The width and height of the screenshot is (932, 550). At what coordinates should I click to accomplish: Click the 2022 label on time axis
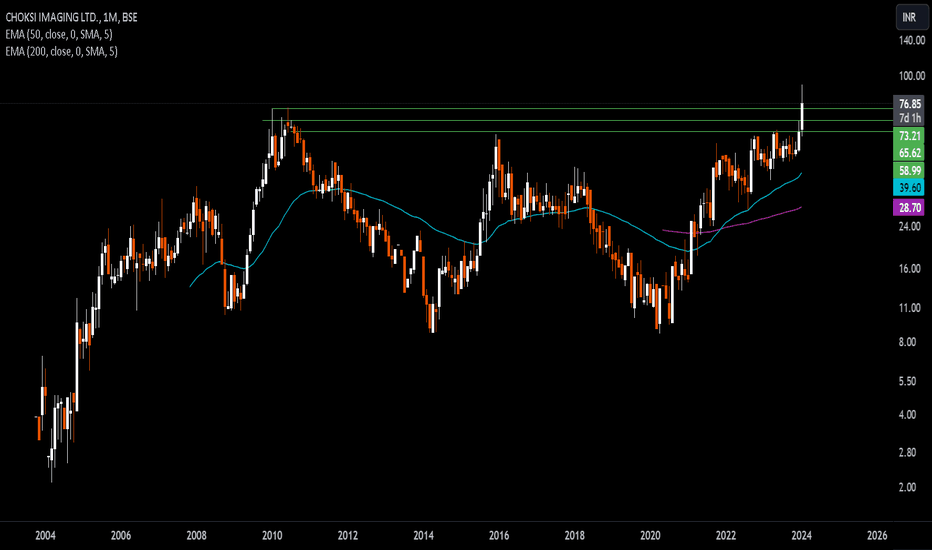pos(726,535)
